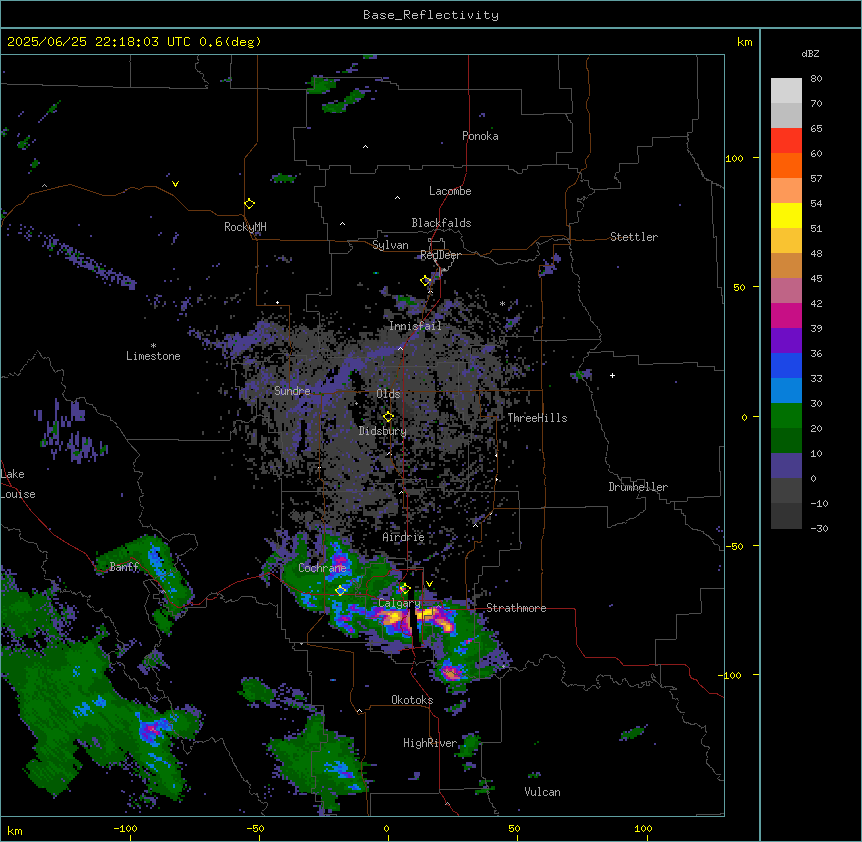This screenshot has height=842, width=862.
Task: Click the Banff map label
Action: [124, 567]
